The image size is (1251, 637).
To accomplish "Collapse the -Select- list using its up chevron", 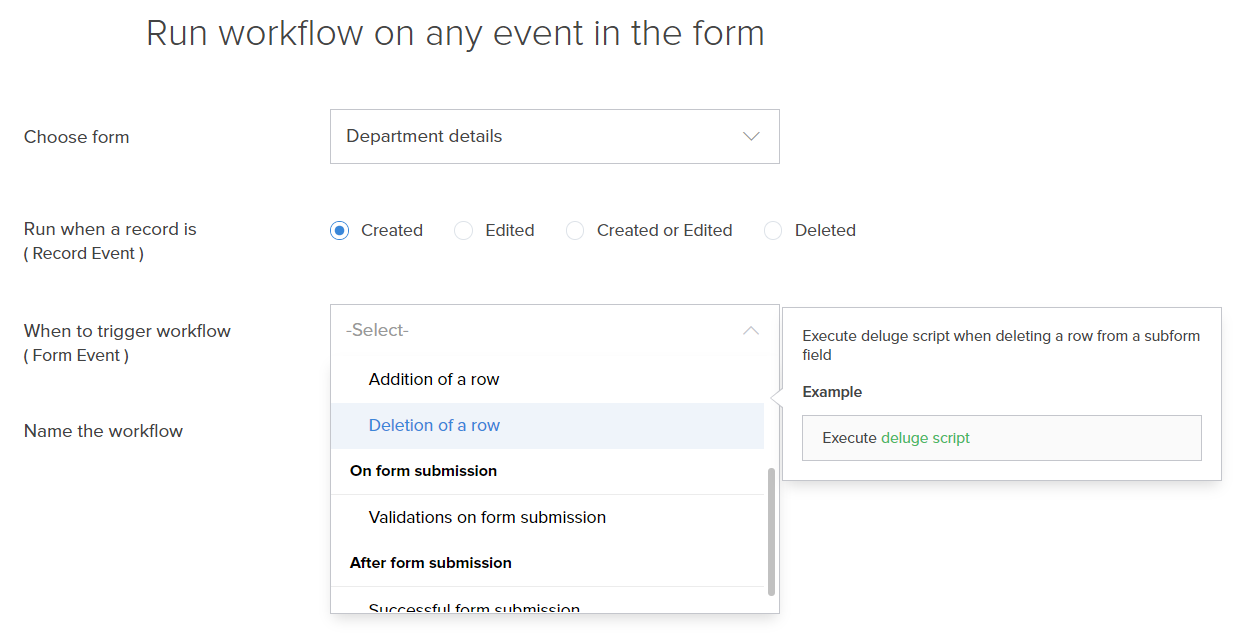I will (x=751, y=331).
